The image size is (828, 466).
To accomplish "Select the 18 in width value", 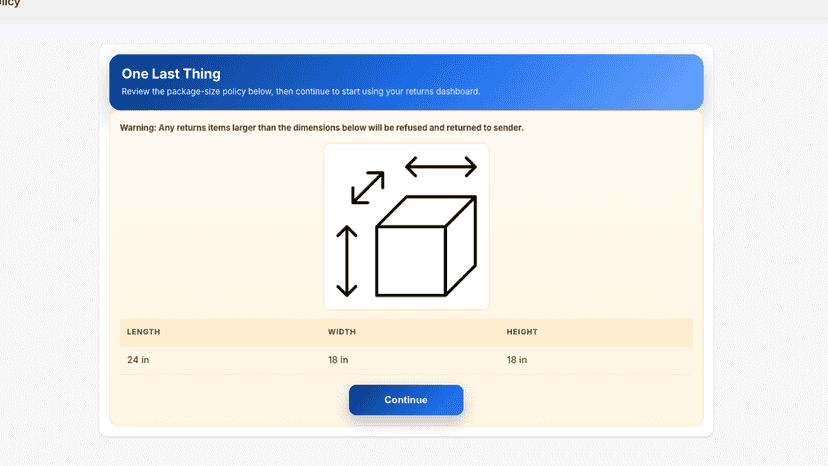I will click(x=338, y=360).
